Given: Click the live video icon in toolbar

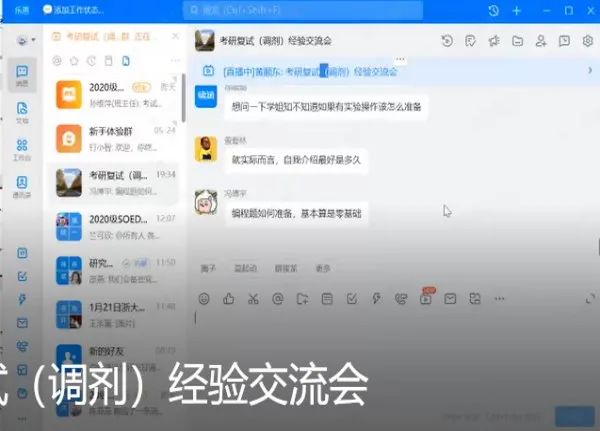Looking at the screenshot, I should click(426, 298).
